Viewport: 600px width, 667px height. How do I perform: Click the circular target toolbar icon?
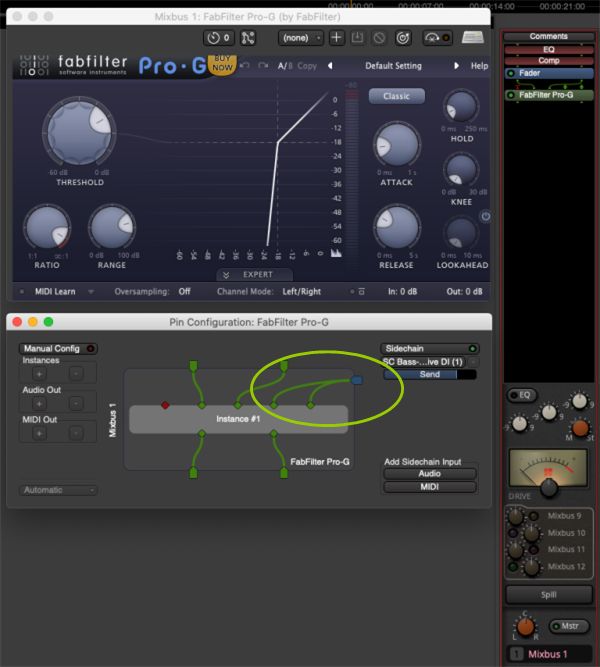(403, 38)
